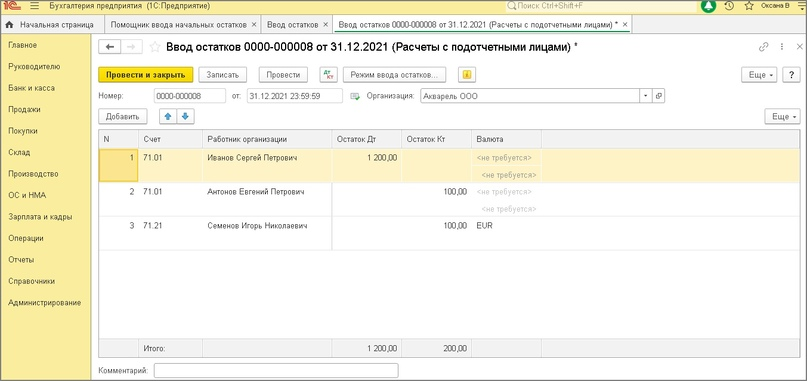The height and width of the screenshot is (381, 807).
Task: Close the Помощник ввода начальных остатков tab
Action: (253, 24)
